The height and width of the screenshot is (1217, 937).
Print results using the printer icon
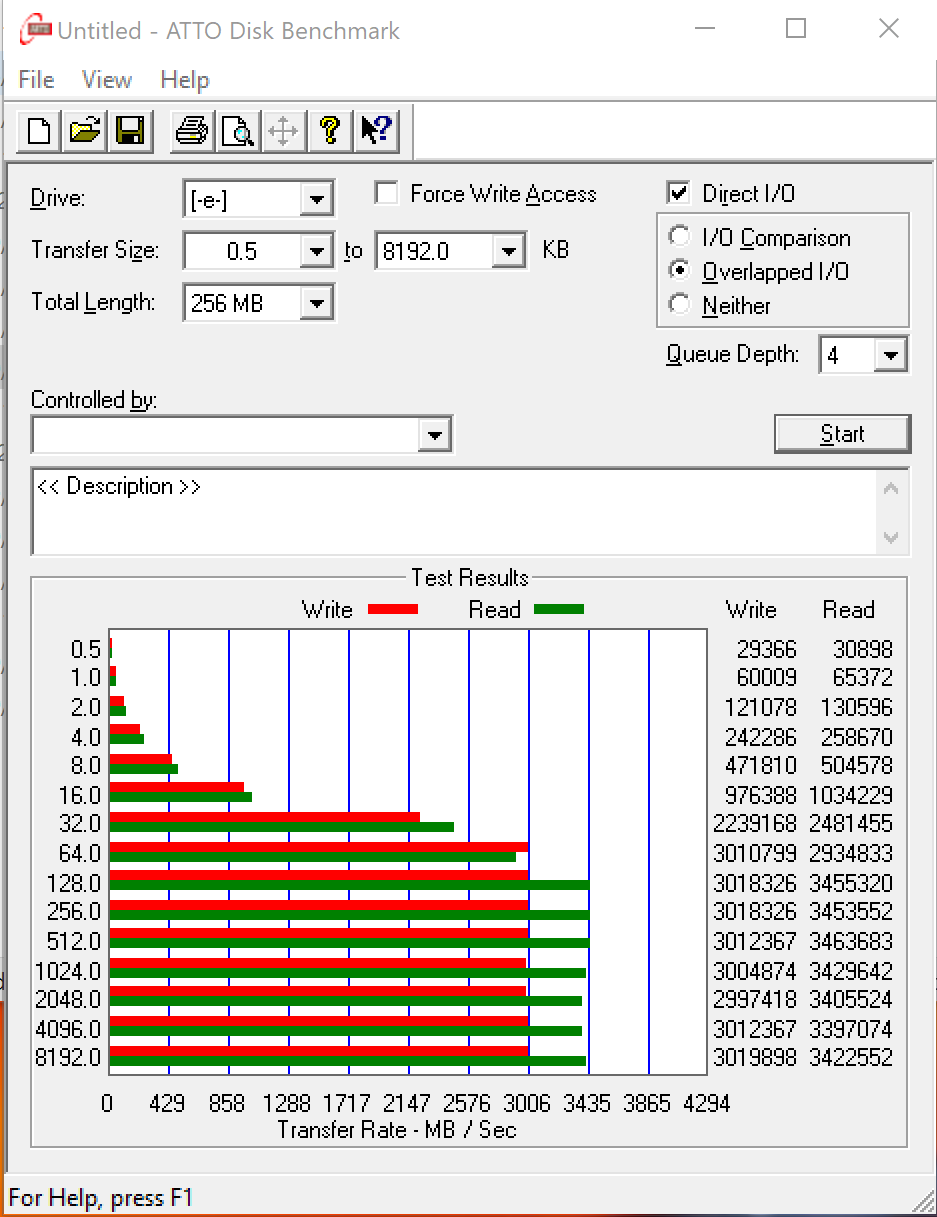coord(191,131)
